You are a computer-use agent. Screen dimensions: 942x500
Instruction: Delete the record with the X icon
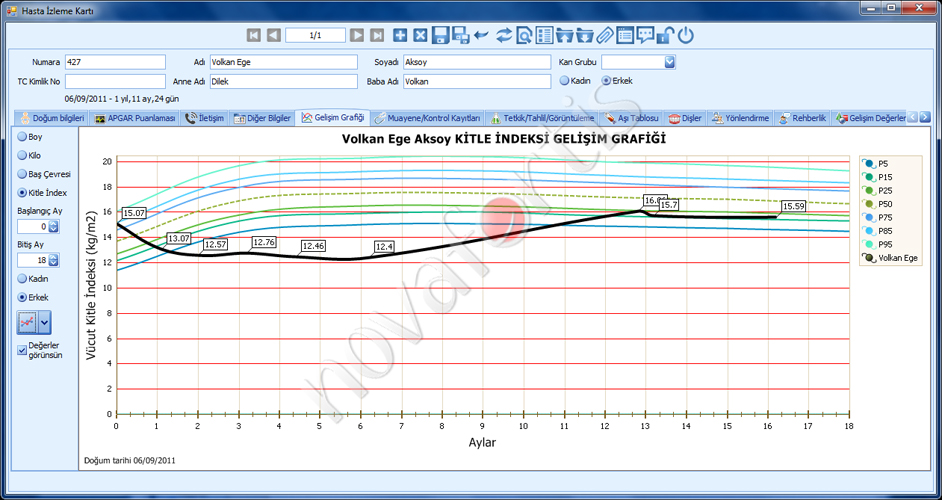[x=421, y=35]
